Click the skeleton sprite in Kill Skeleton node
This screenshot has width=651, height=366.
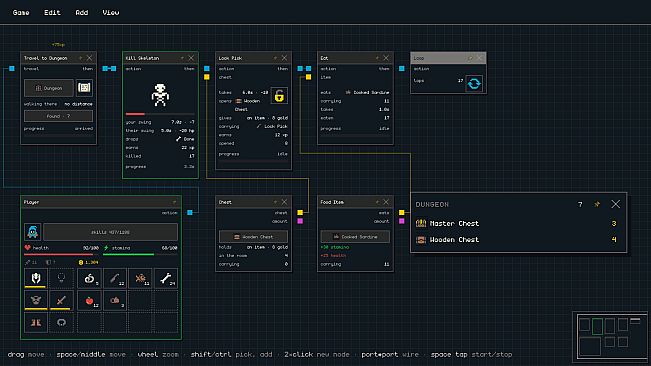tap(160, 95)
